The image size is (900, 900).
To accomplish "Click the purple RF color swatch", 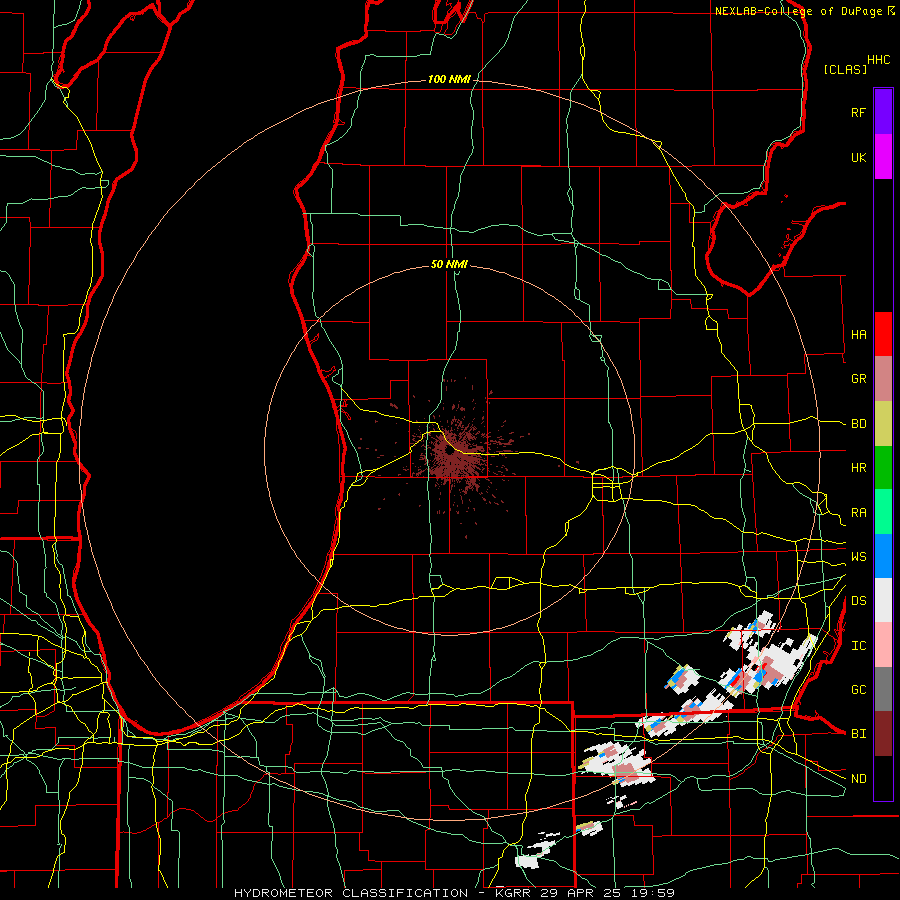I will point(883,112).
